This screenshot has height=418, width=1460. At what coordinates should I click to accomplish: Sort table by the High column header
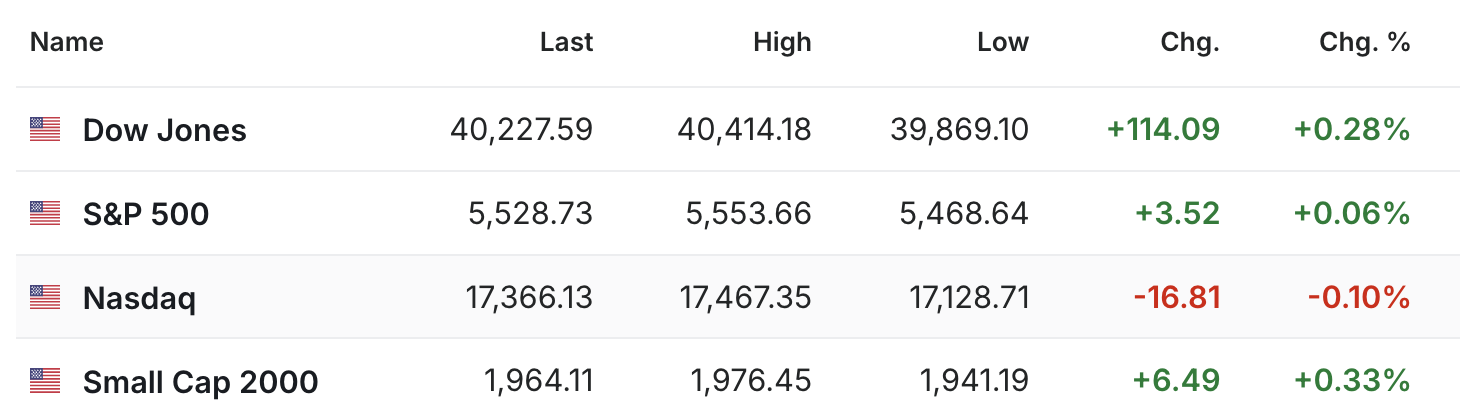tap(783, 42)
